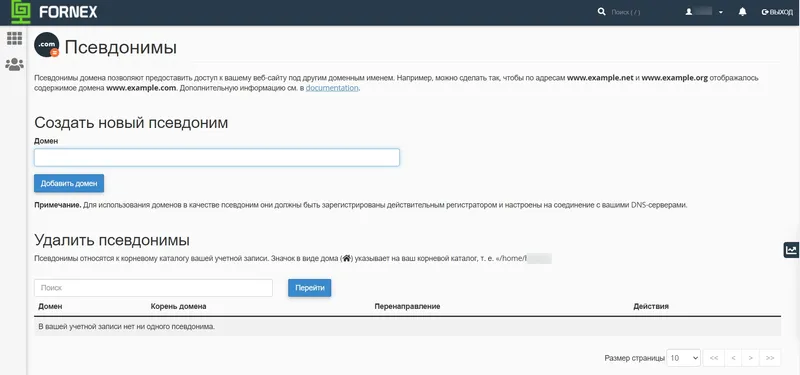800x375 pixels.
Task: Open the notifications bell icon
Action: [x=742, y=12]
